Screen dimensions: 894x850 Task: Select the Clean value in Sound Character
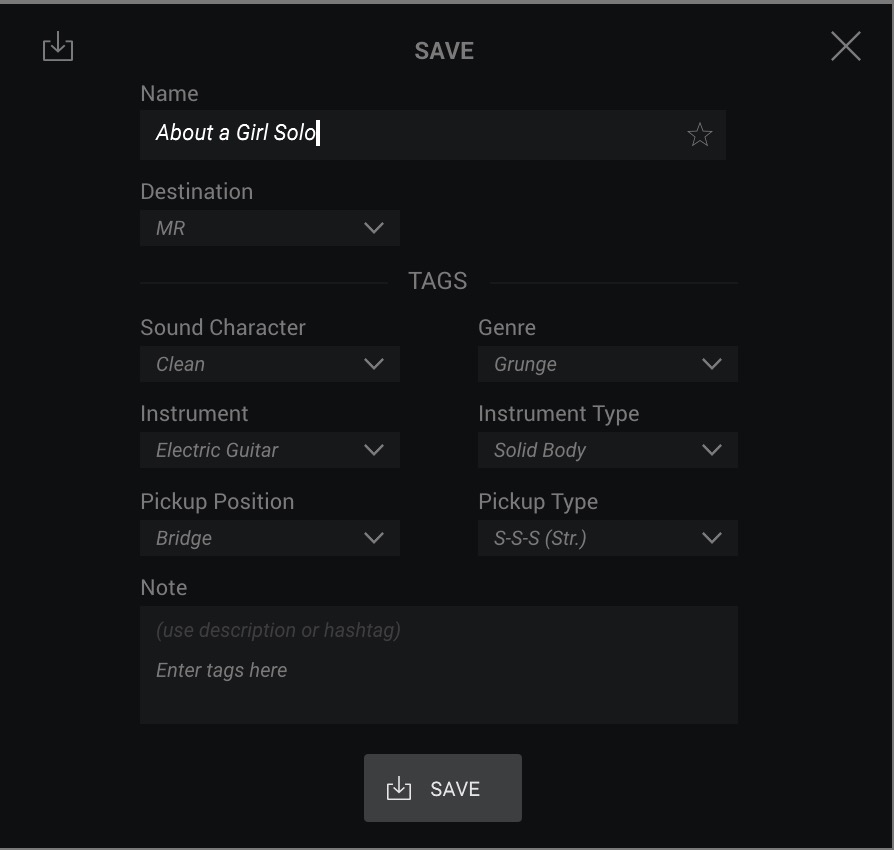[x=180, y=364]
